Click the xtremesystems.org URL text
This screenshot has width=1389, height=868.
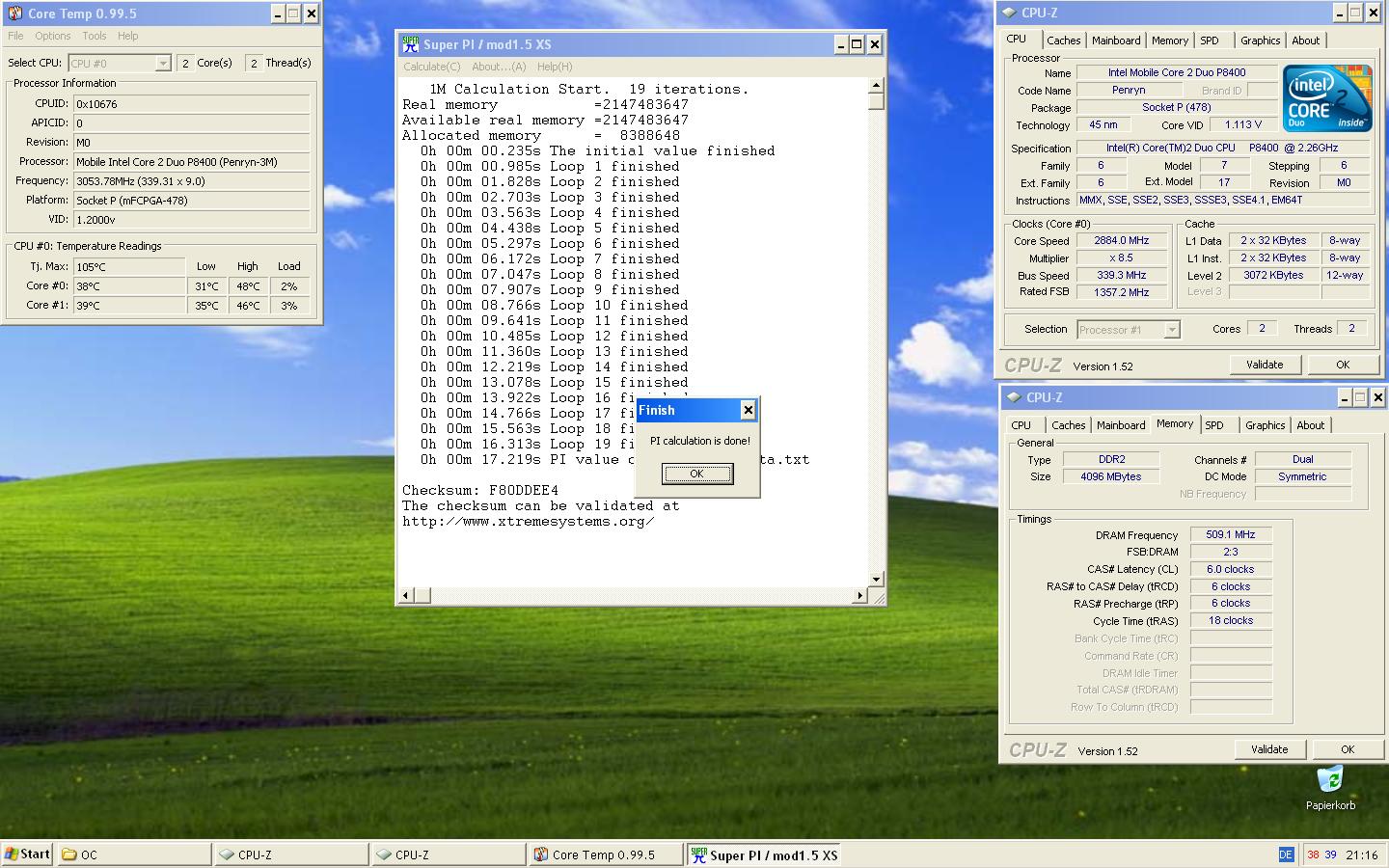(x=529, y=522)
